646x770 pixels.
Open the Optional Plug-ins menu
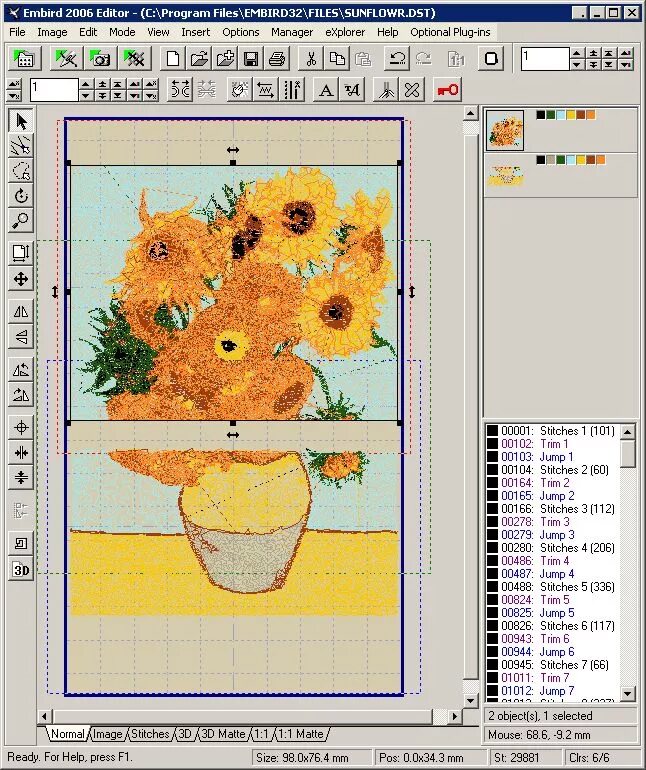(450, 32)
